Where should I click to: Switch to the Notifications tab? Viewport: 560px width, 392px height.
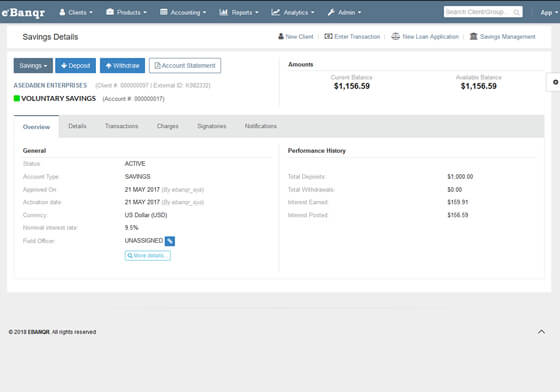260,126
